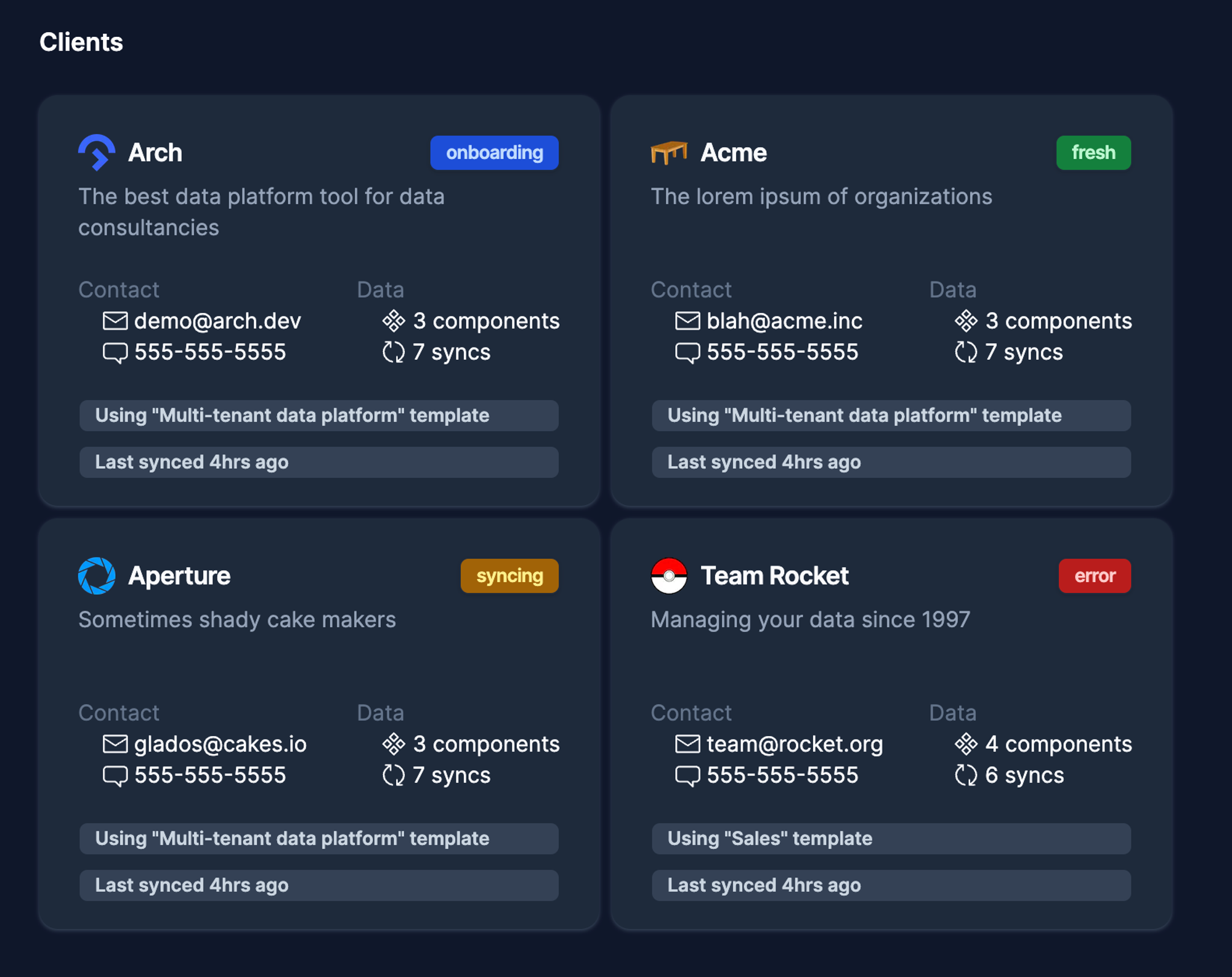1232x977 pixels.
Task: Click the syncing status badge
Action: click(x=509, y=576)
